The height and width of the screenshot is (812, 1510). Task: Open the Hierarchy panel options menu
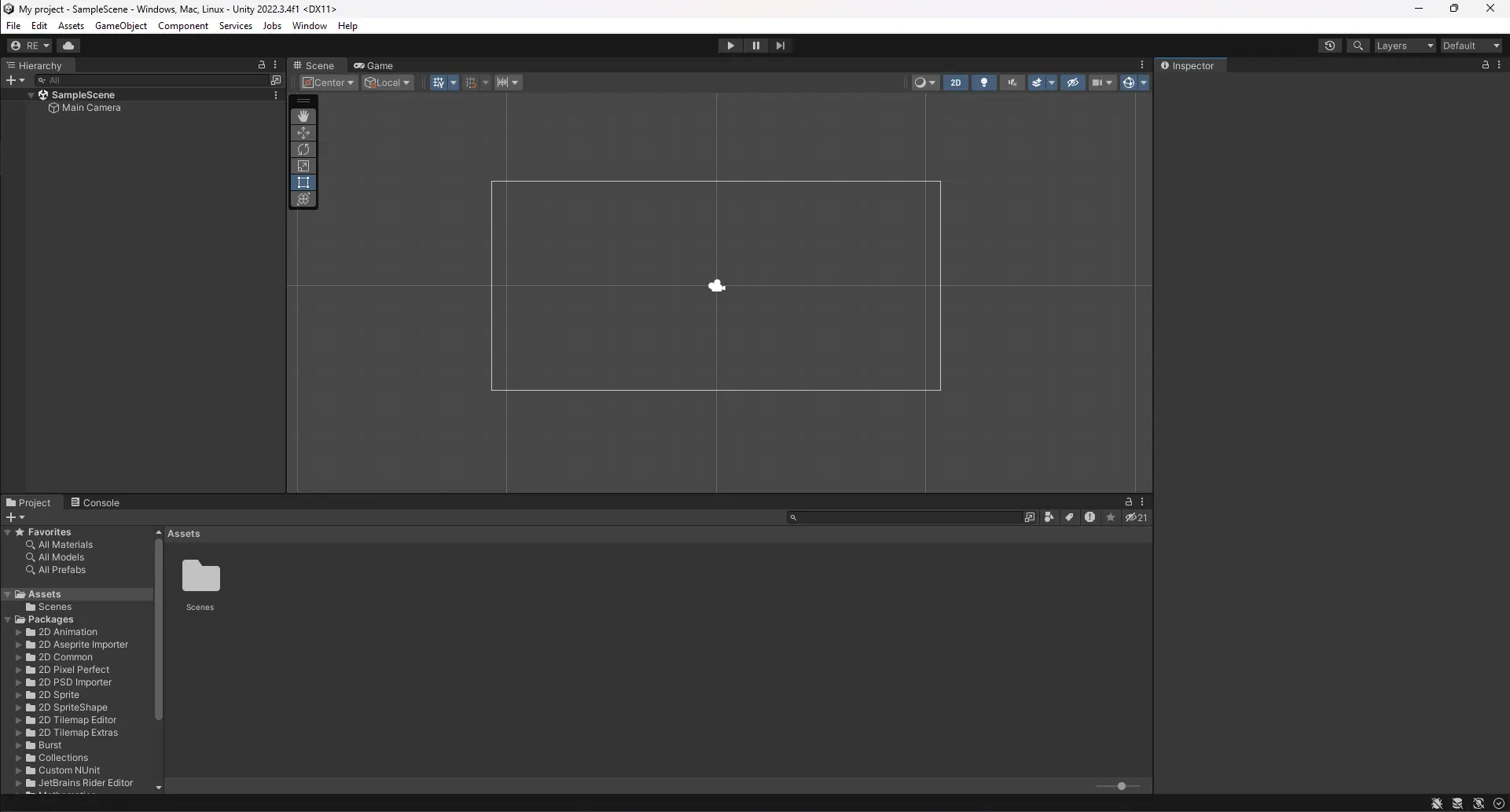click(275, 65)
